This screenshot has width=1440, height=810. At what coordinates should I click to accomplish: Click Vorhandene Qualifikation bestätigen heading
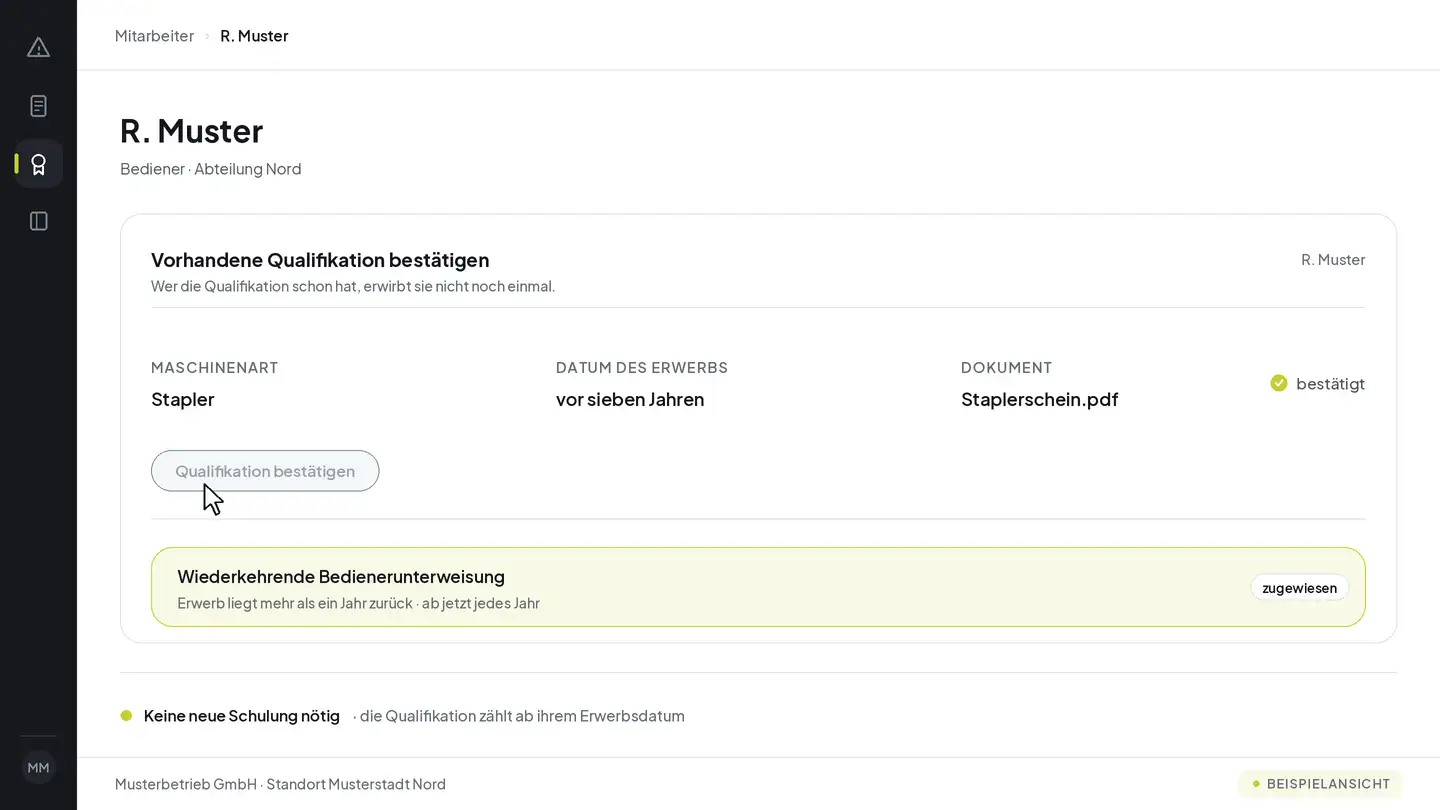(320, 259)
